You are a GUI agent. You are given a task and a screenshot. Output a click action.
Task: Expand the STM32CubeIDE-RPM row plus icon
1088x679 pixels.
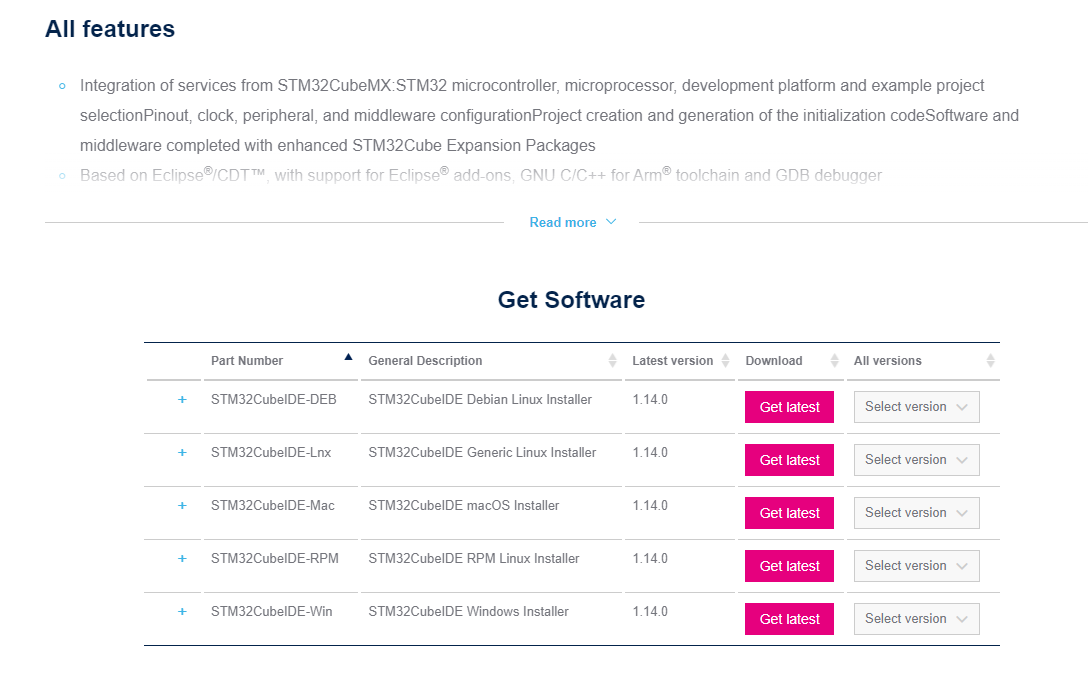pyautogui.click(x=182, y=558)
